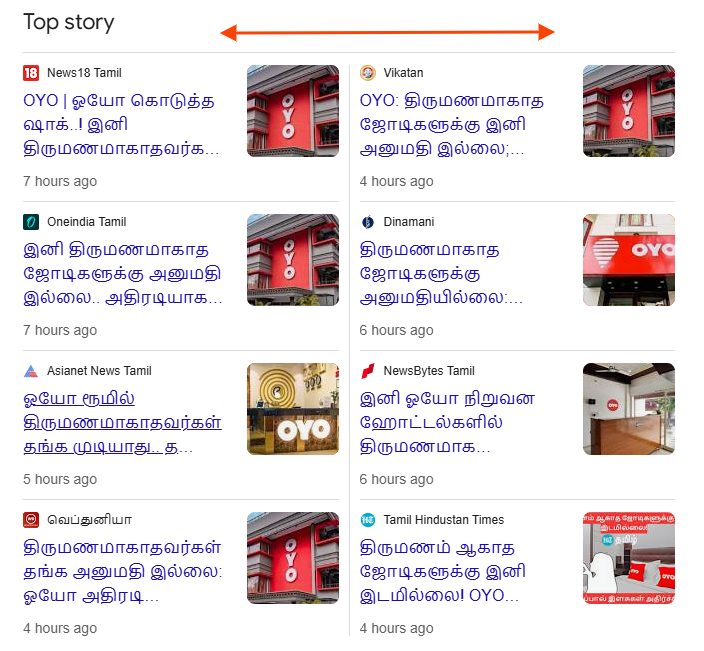Open the Tamil Hindustan Times headline

[443, 572]
